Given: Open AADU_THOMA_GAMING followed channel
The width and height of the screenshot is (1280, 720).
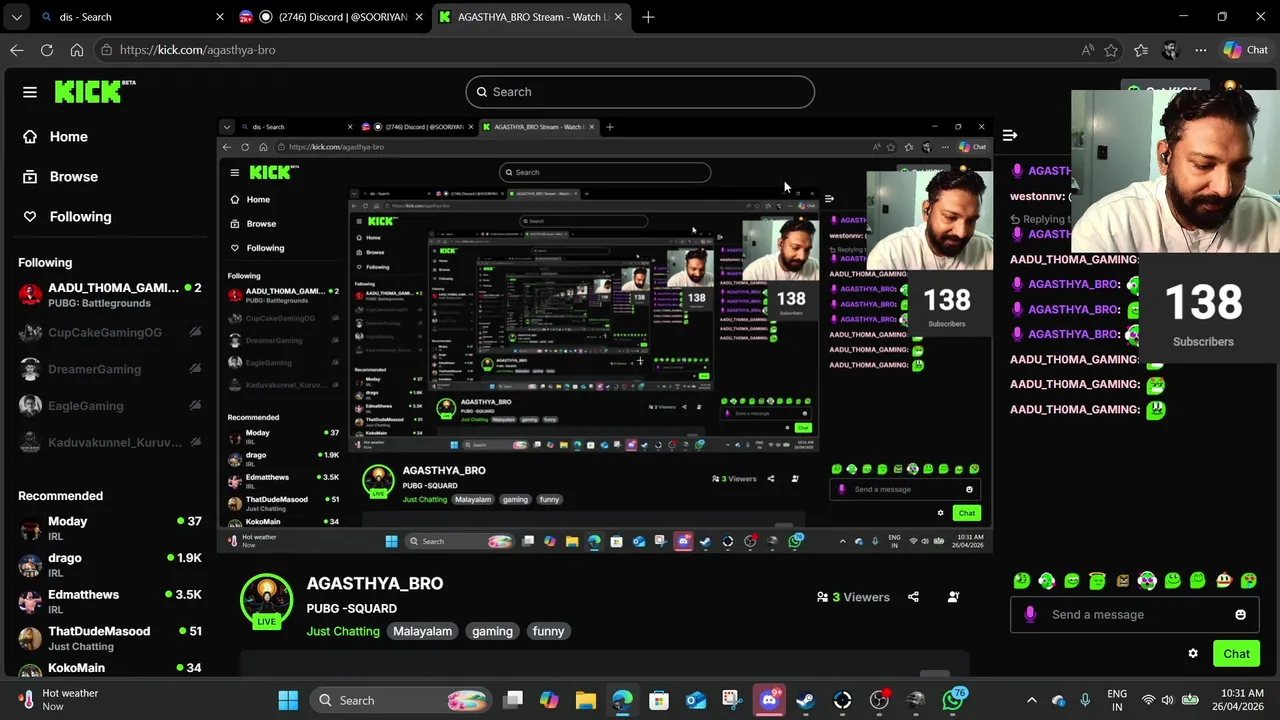Looking at the screenshot, I should pyautogui.click(x=110, y=294).
